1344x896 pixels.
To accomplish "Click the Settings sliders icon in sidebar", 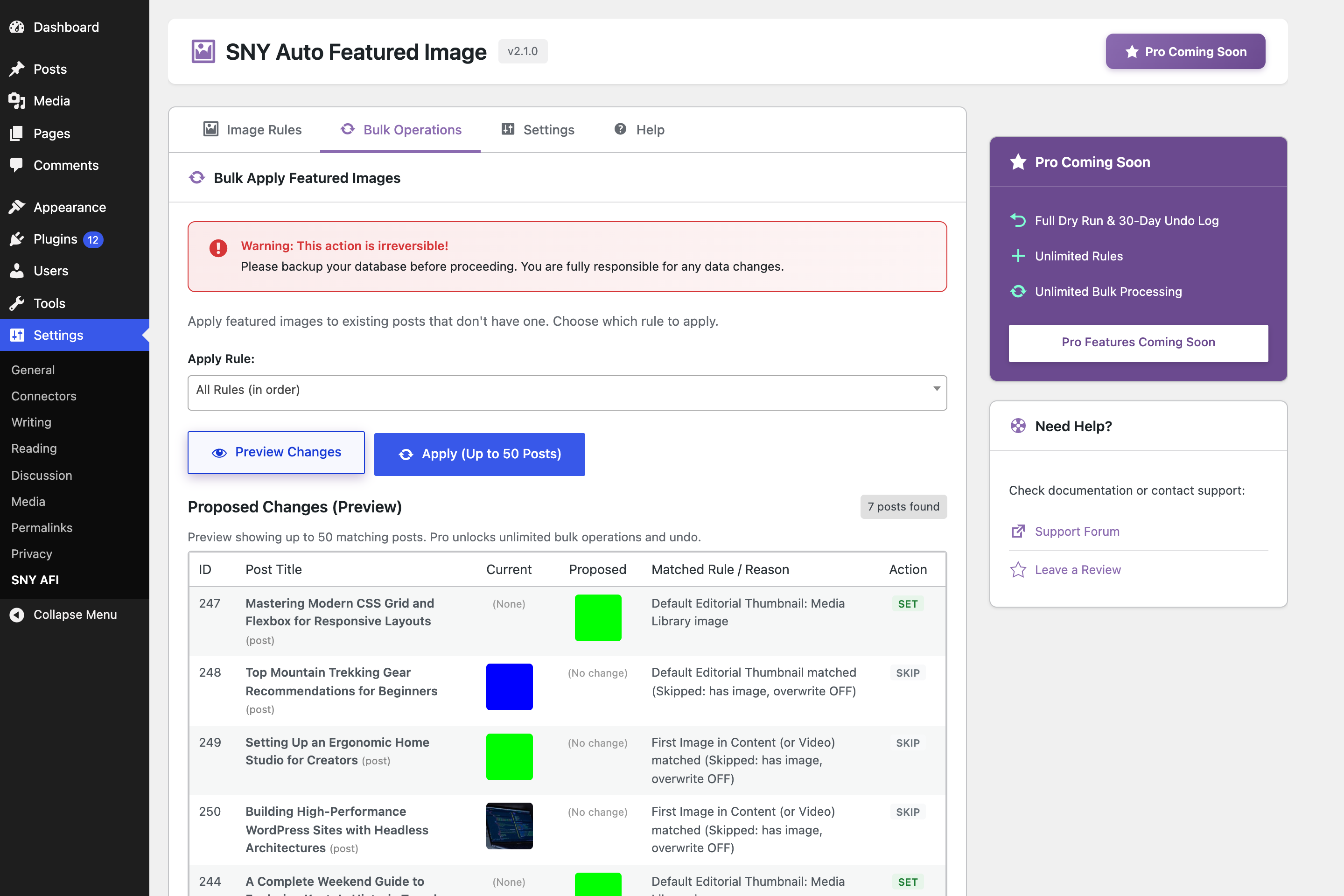I will pos(17,335).
